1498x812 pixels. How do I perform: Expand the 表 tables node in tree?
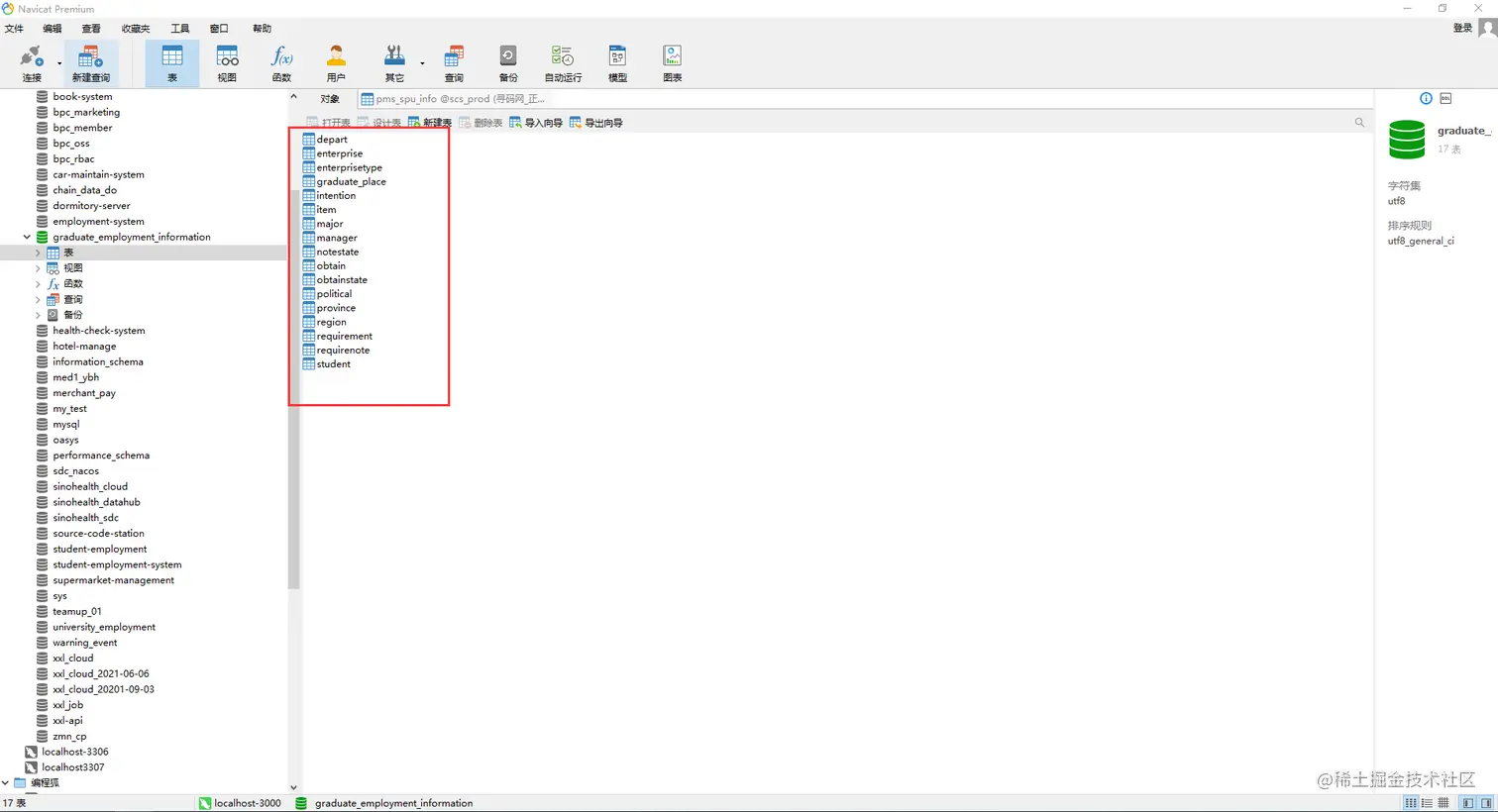tap(39, 253)
